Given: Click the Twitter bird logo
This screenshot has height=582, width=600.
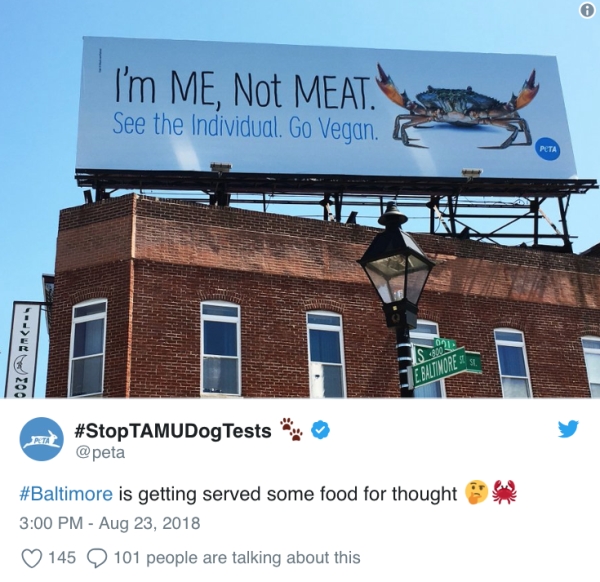Looking at the screenshot, I should 568,429.
